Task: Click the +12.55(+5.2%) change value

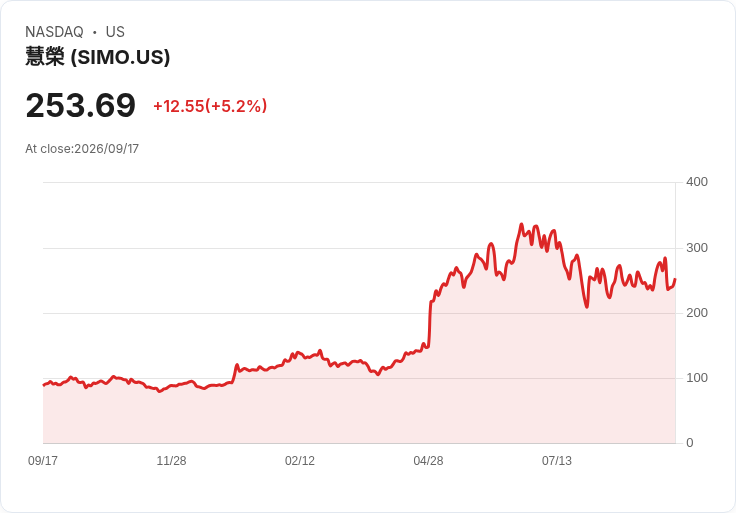Action: (210, 106)
